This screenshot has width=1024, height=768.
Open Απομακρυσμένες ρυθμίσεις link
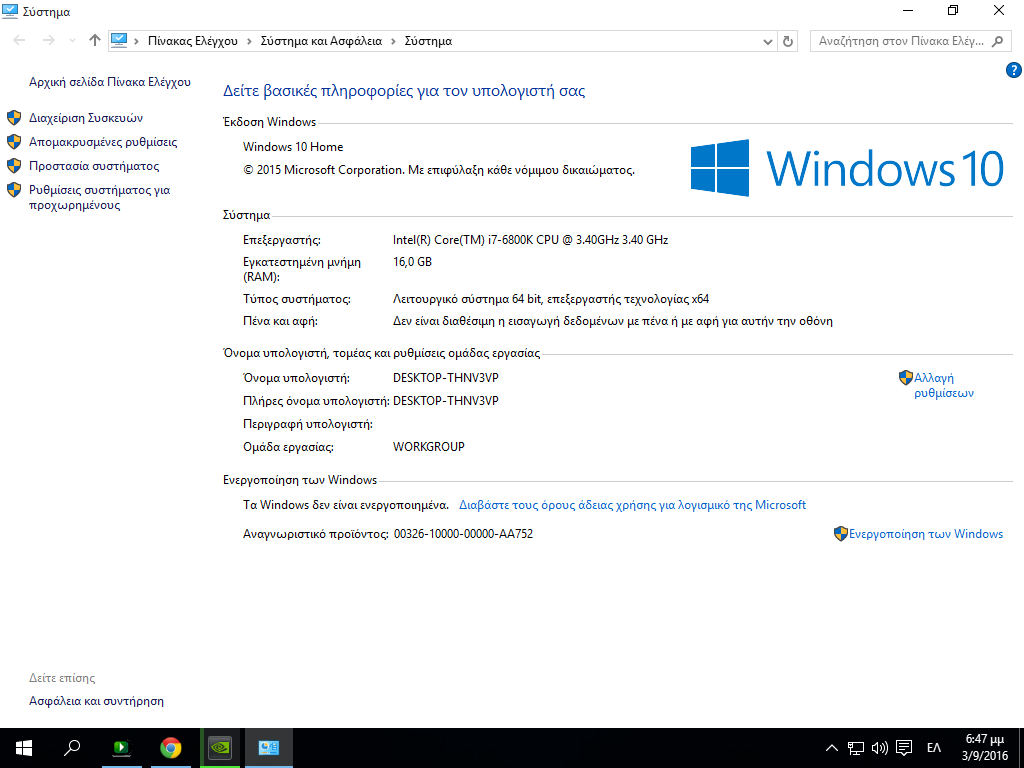pyautogui.click(x=103, y=142)
